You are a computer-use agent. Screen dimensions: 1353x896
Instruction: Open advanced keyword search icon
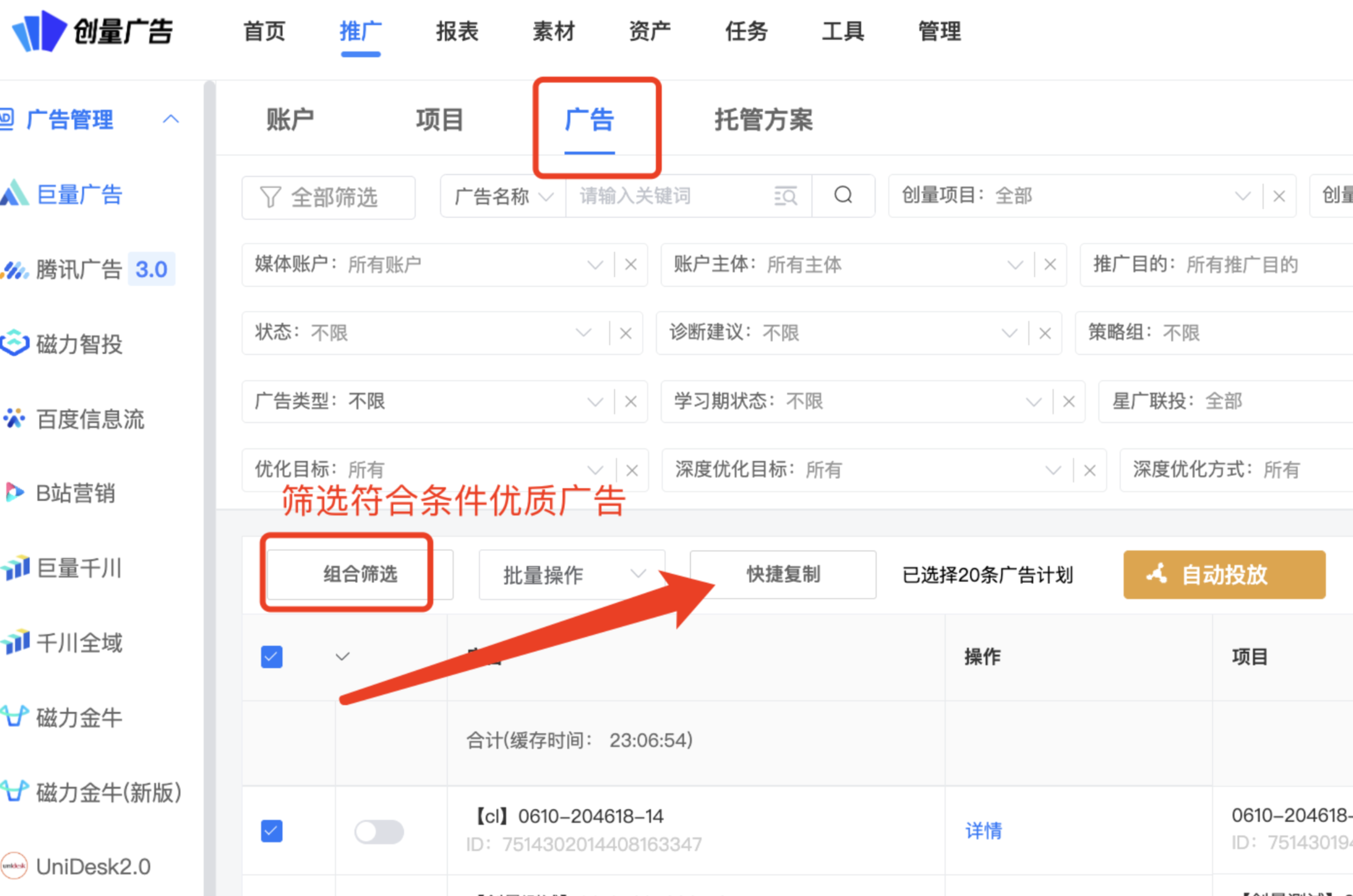pyautogui.click(x=785, y=196)
